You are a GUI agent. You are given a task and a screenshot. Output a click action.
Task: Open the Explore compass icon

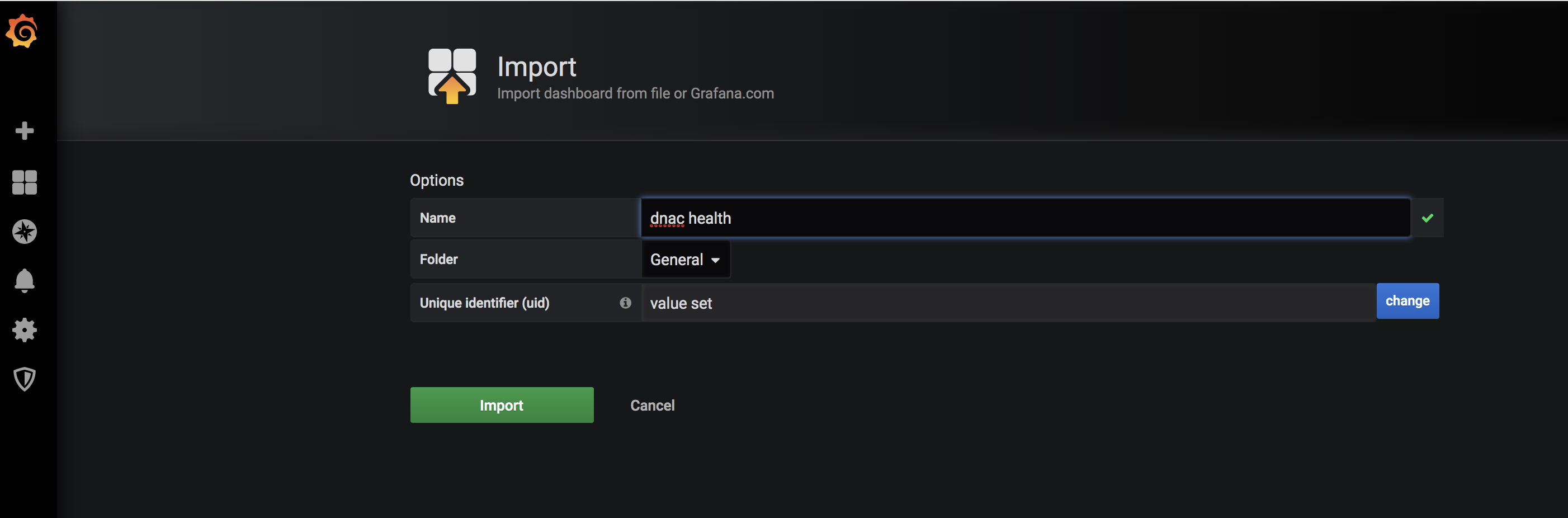point(25,232)
